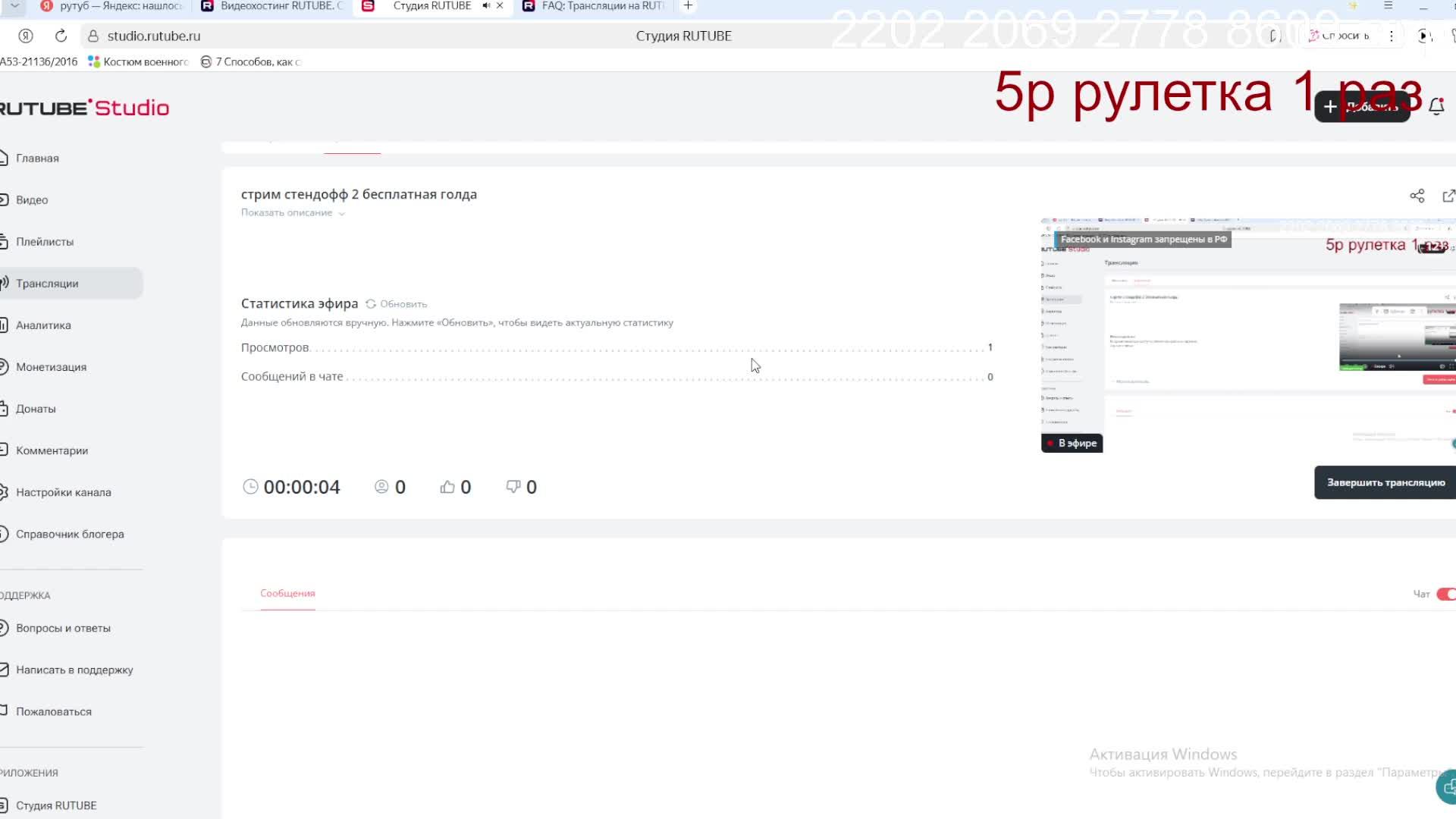Toggle the Чат switch off
Image resolution: width=1456 pixels, height=819 pixels.
pos(1445,594)
